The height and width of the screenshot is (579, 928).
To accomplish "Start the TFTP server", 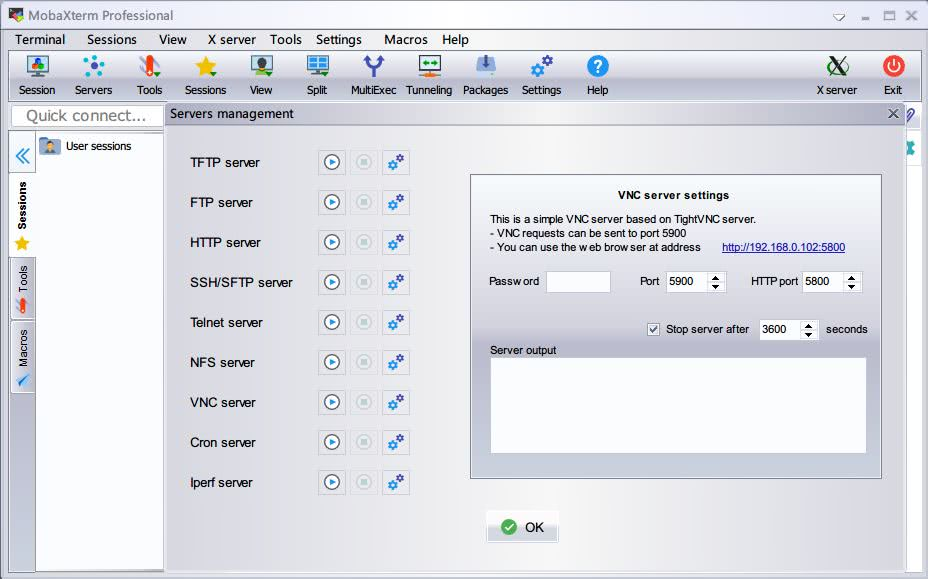I will 332,162.
